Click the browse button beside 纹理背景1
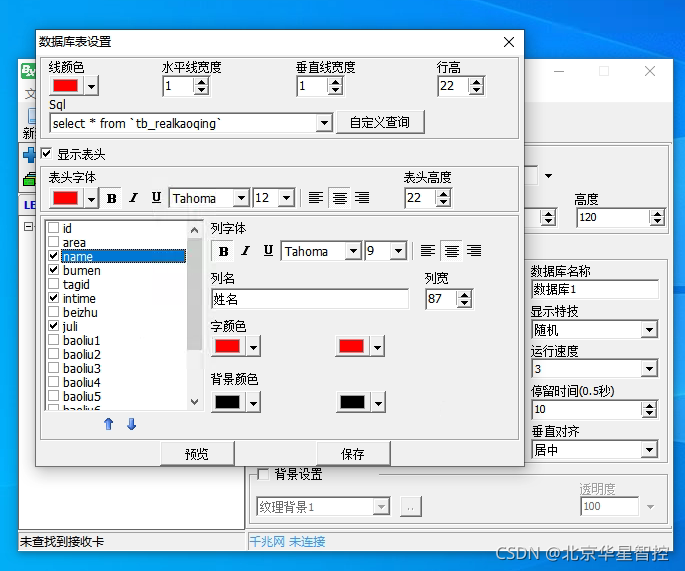The image size is (685, 571). click(410, 507)
